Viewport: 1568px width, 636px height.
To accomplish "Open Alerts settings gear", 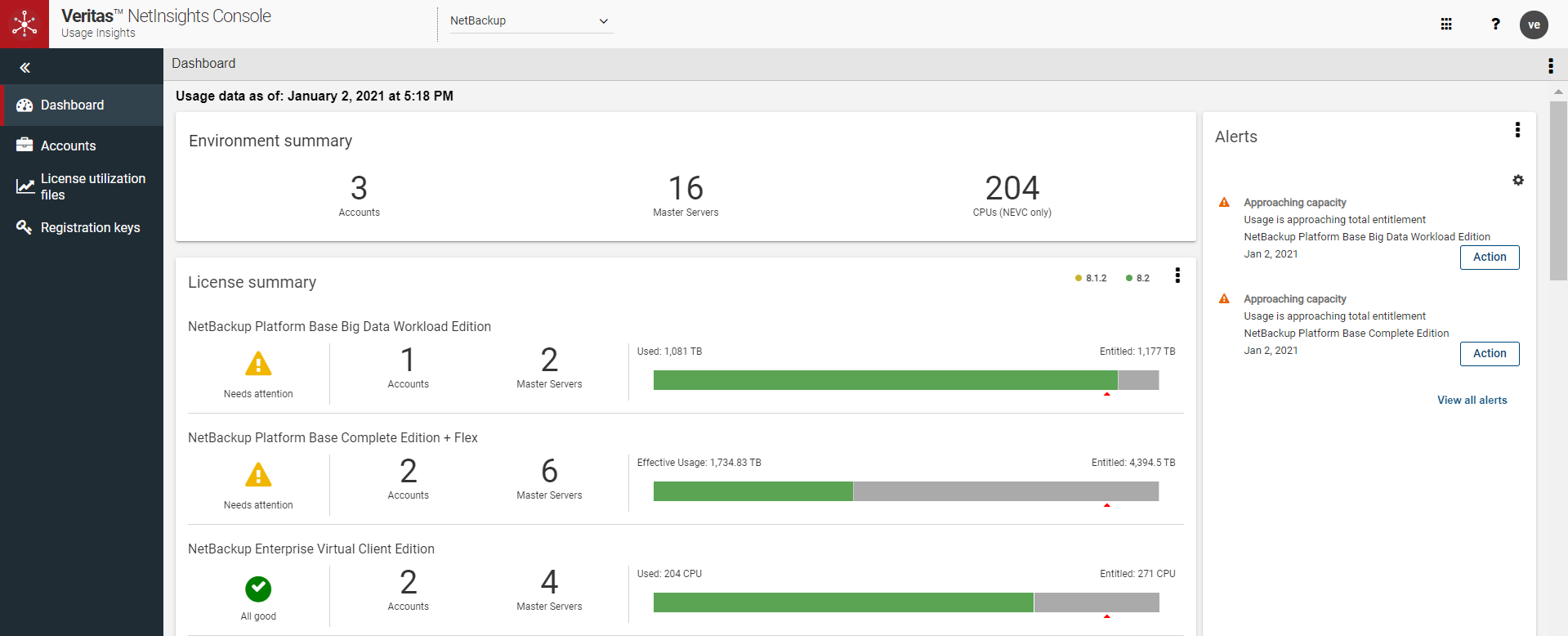I will pos(1517,180).
